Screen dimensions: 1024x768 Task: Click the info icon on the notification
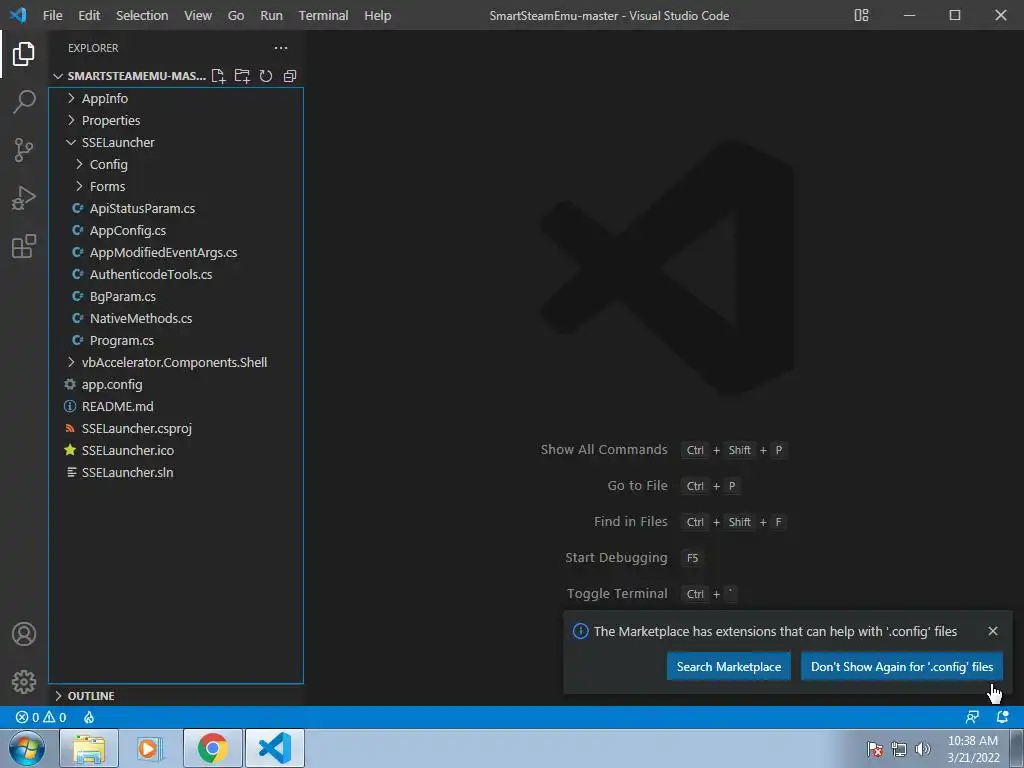point(581,631)
